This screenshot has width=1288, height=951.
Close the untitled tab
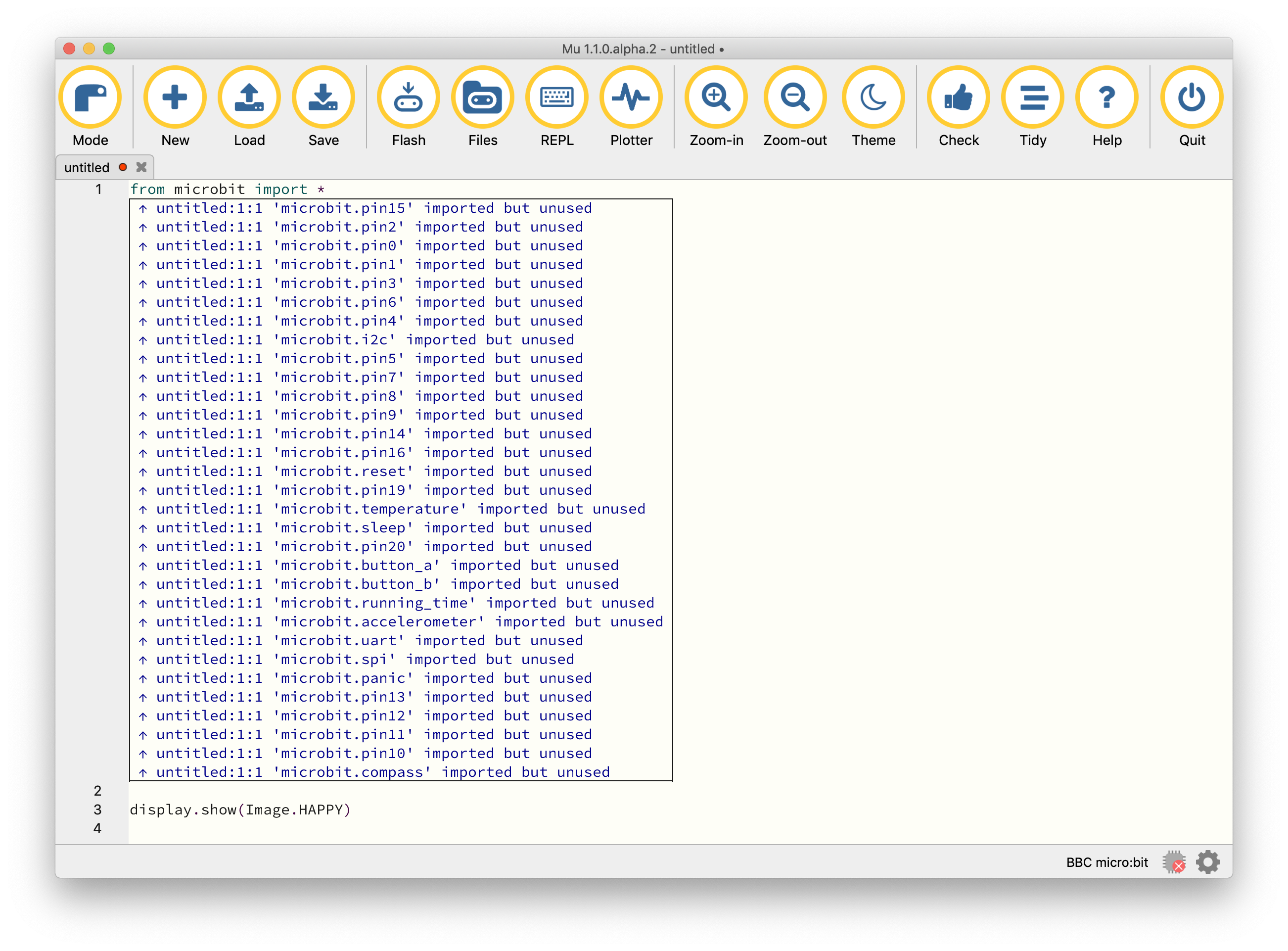coord(141,167)
